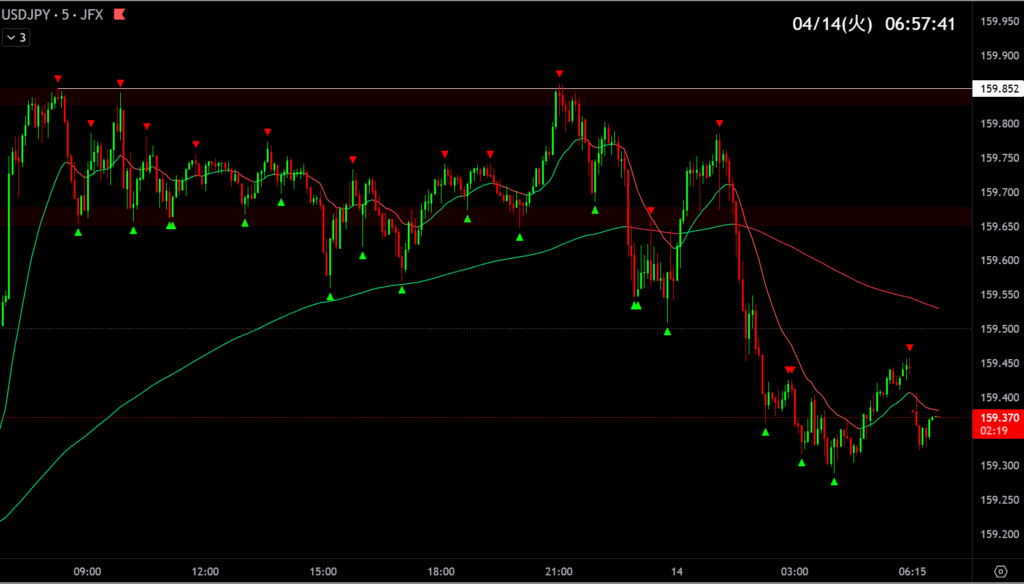Click the upper dark red resistance zone band
The height and width of the screenshot is (584, 1024).
pos(300,98)
